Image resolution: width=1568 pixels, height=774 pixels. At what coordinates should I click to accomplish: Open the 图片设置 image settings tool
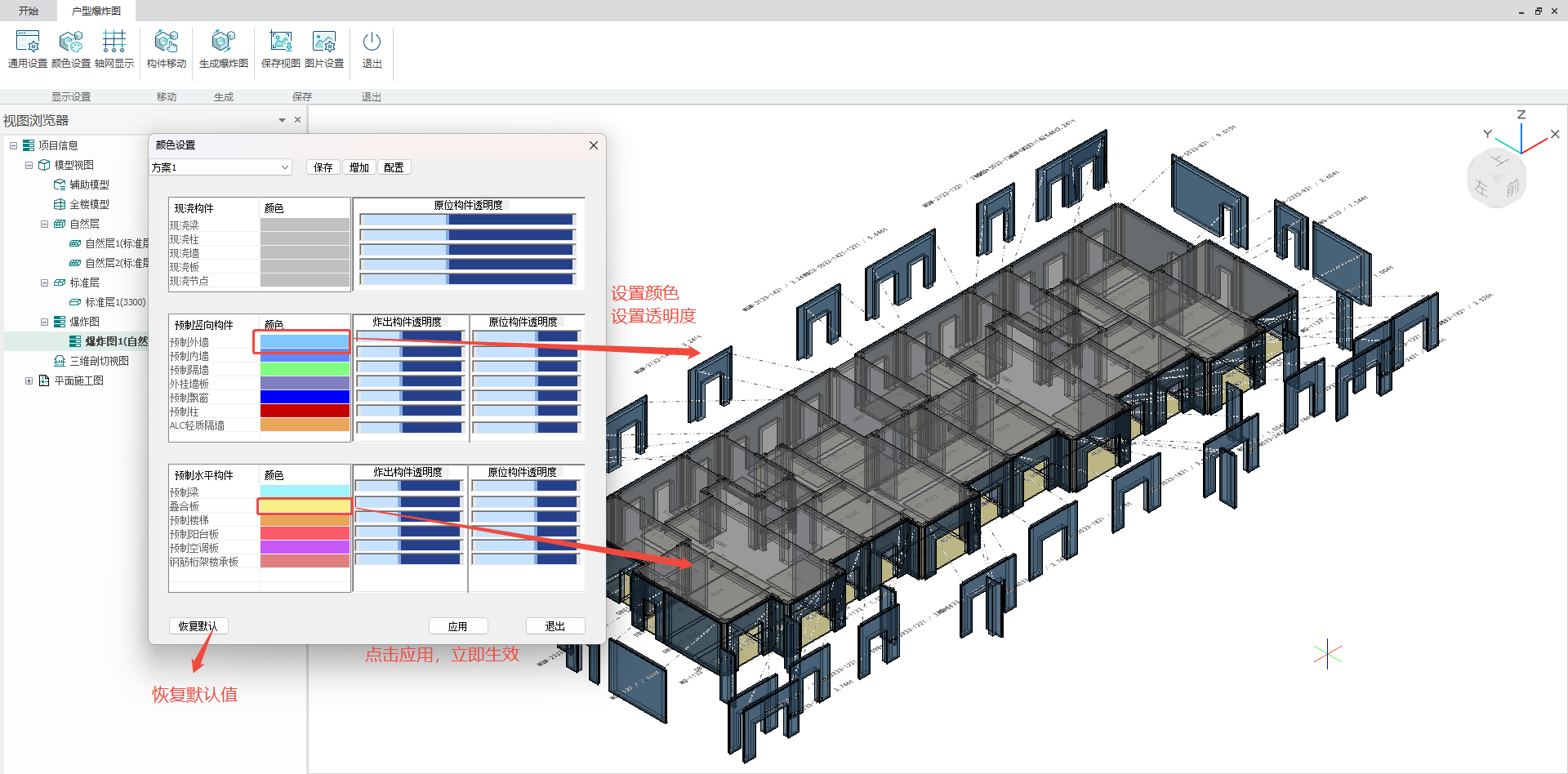click(x=324, y=49)
